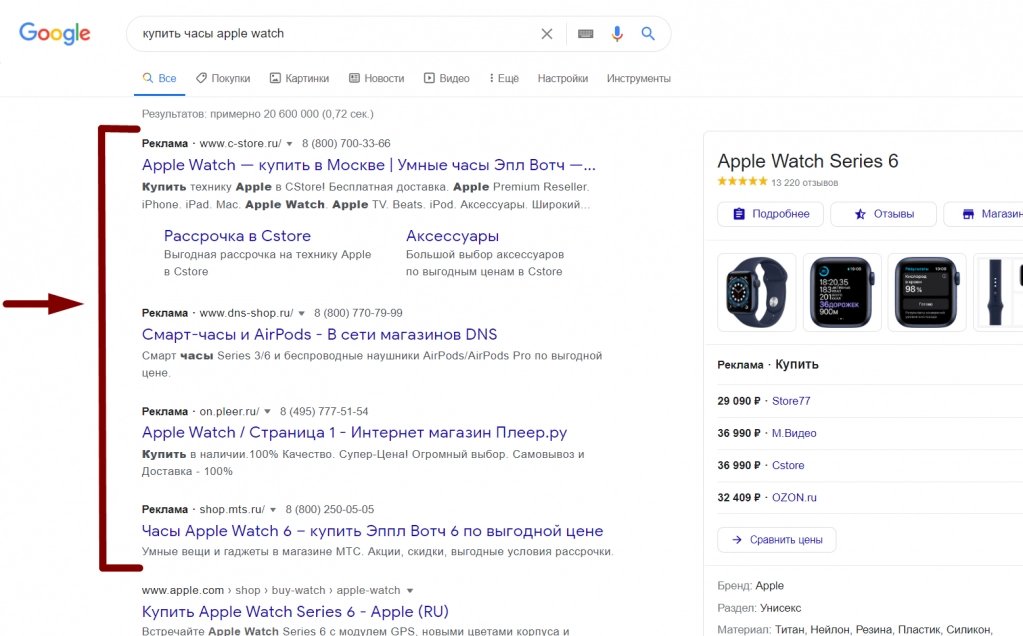
Task: Open 'Apple Watch / Страница 1 - Интернет магазин Плеер.ру'
Action: pos(354,432)
